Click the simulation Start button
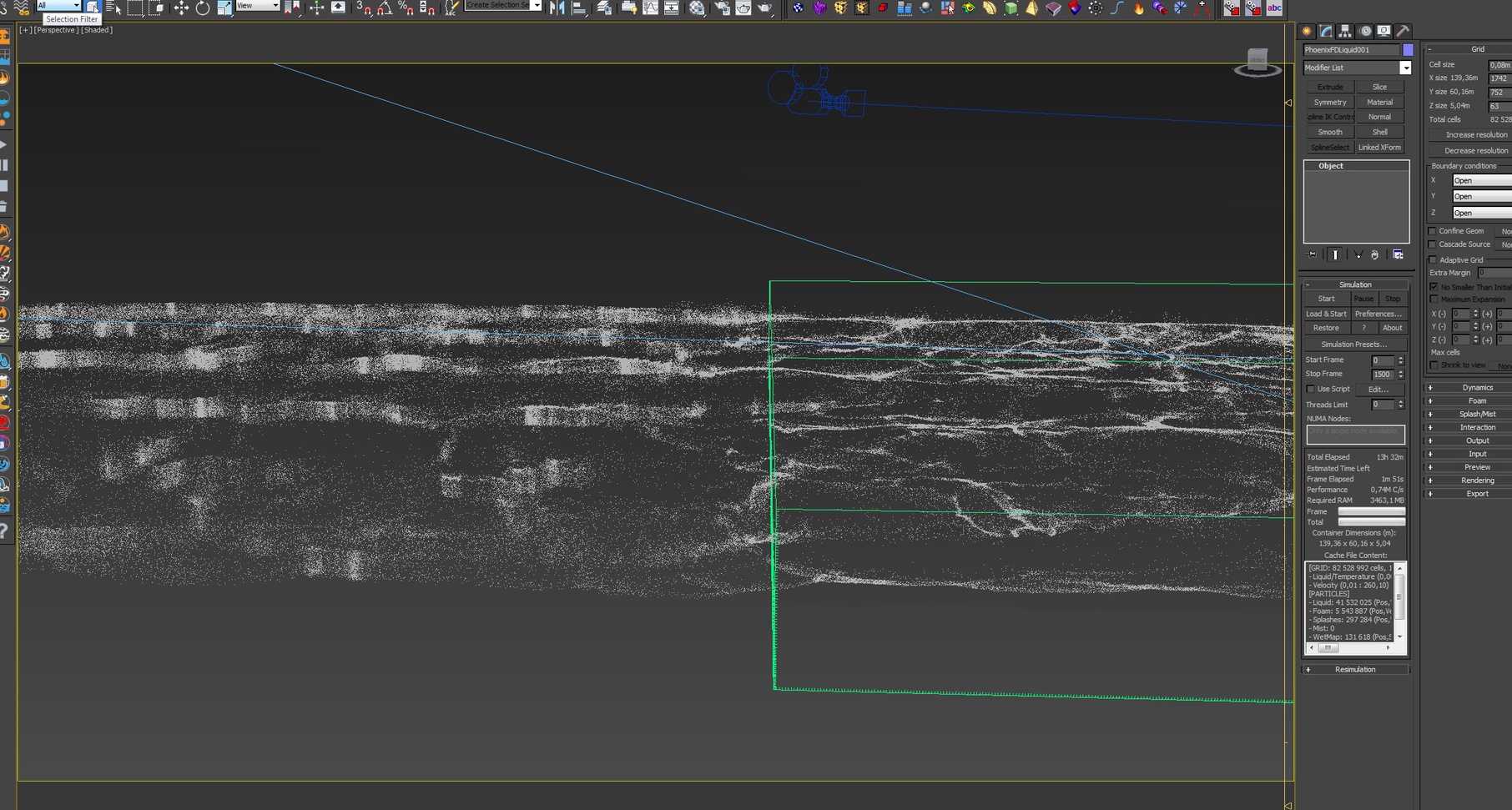This screenshot has height=810, width=1512. [1327, 299]
